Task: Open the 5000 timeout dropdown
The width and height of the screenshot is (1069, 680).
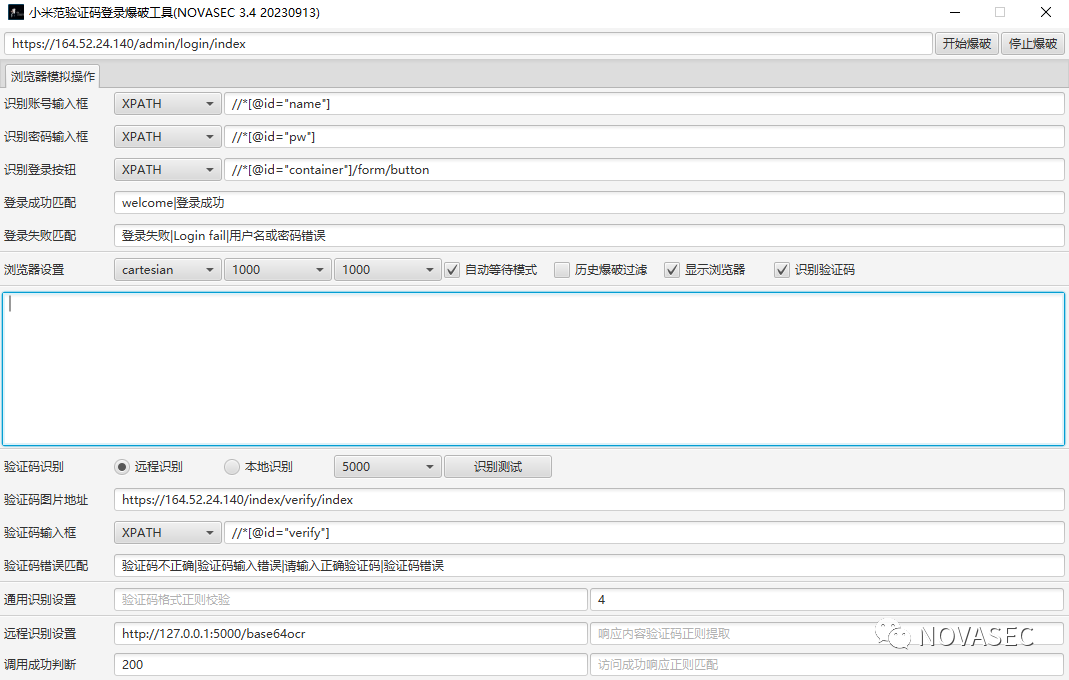Action: click(x=388, y=467)
